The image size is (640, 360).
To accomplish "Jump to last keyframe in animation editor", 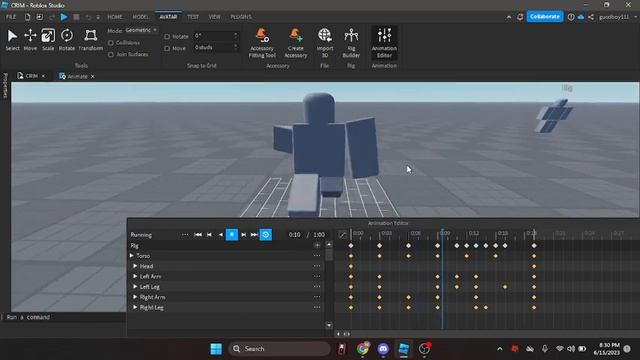I will (254, 235).
